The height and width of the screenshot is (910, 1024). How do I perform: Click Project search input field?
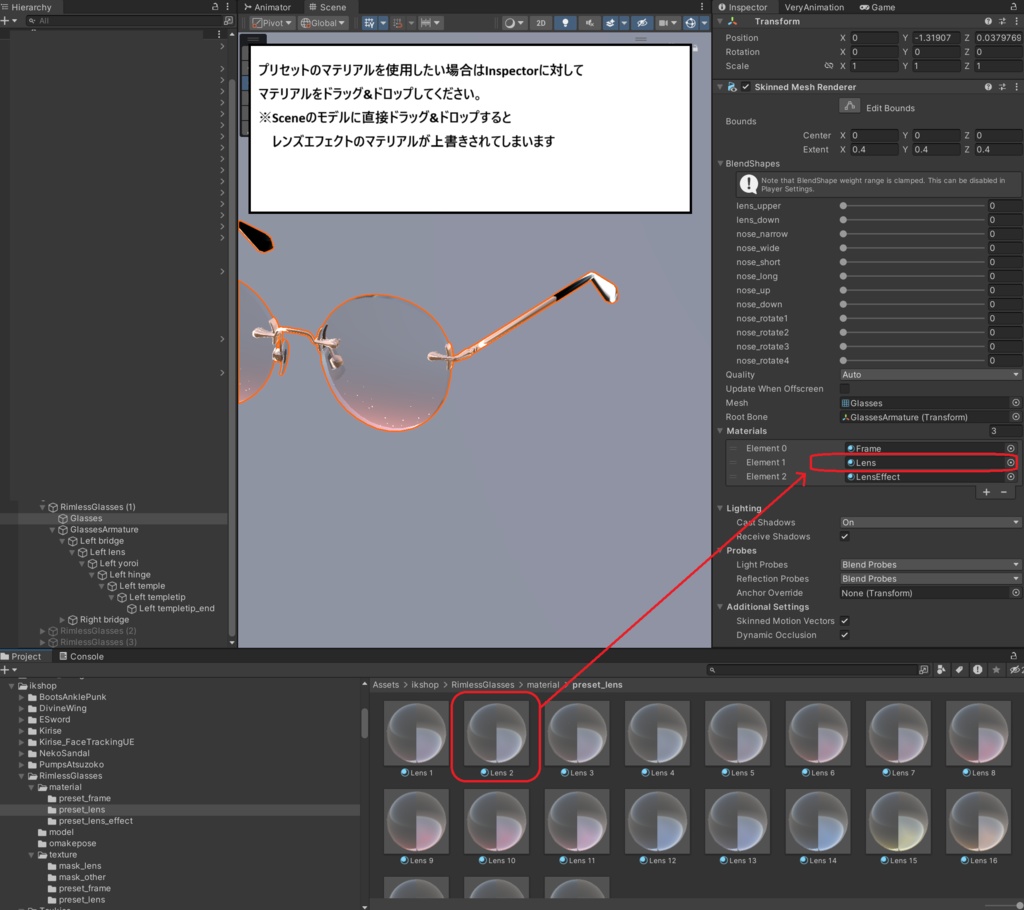(812, 670)
